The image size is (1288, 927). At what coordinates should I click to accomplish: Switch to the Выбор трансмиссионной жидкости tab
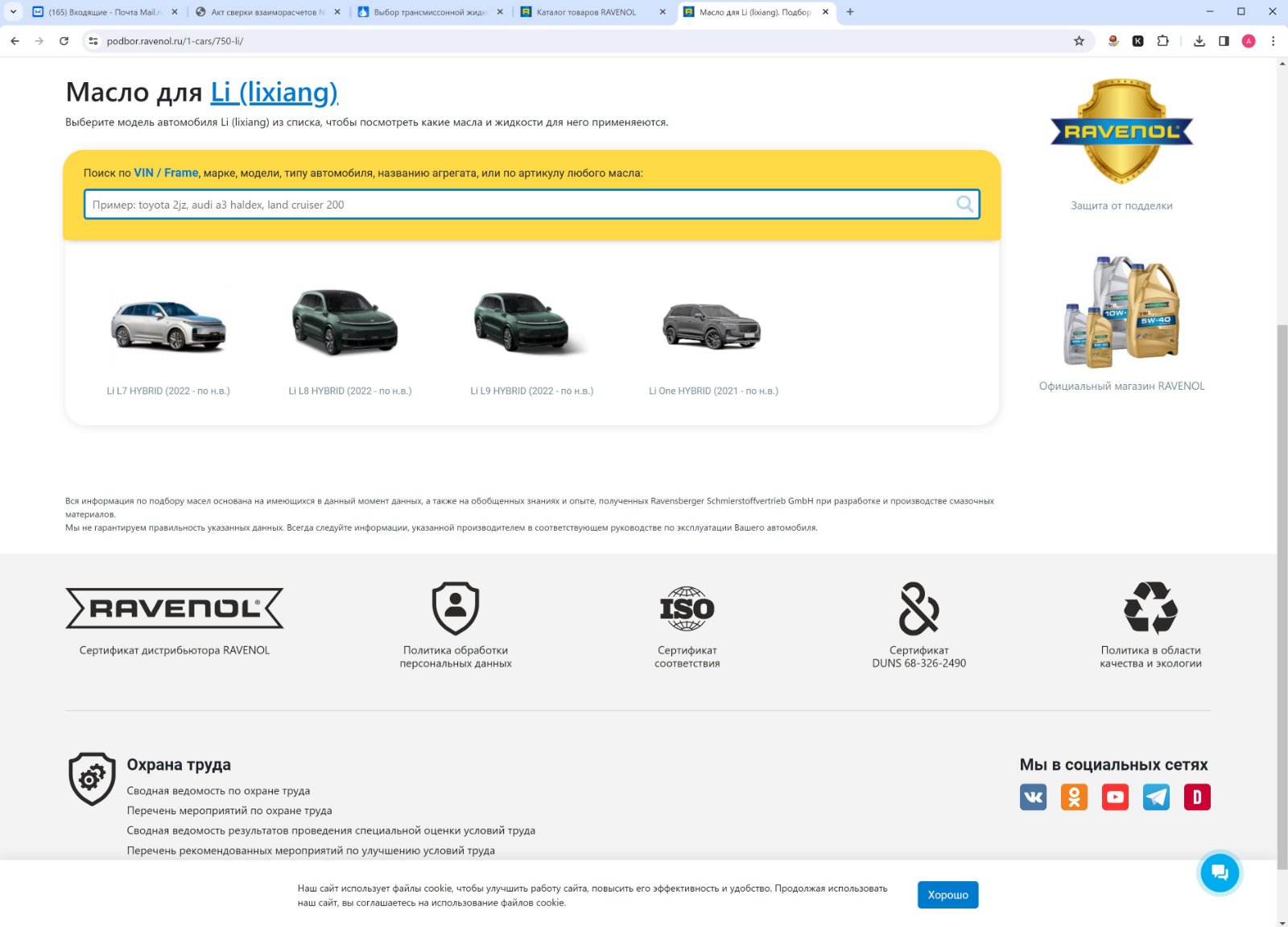(x=430, y=12)
